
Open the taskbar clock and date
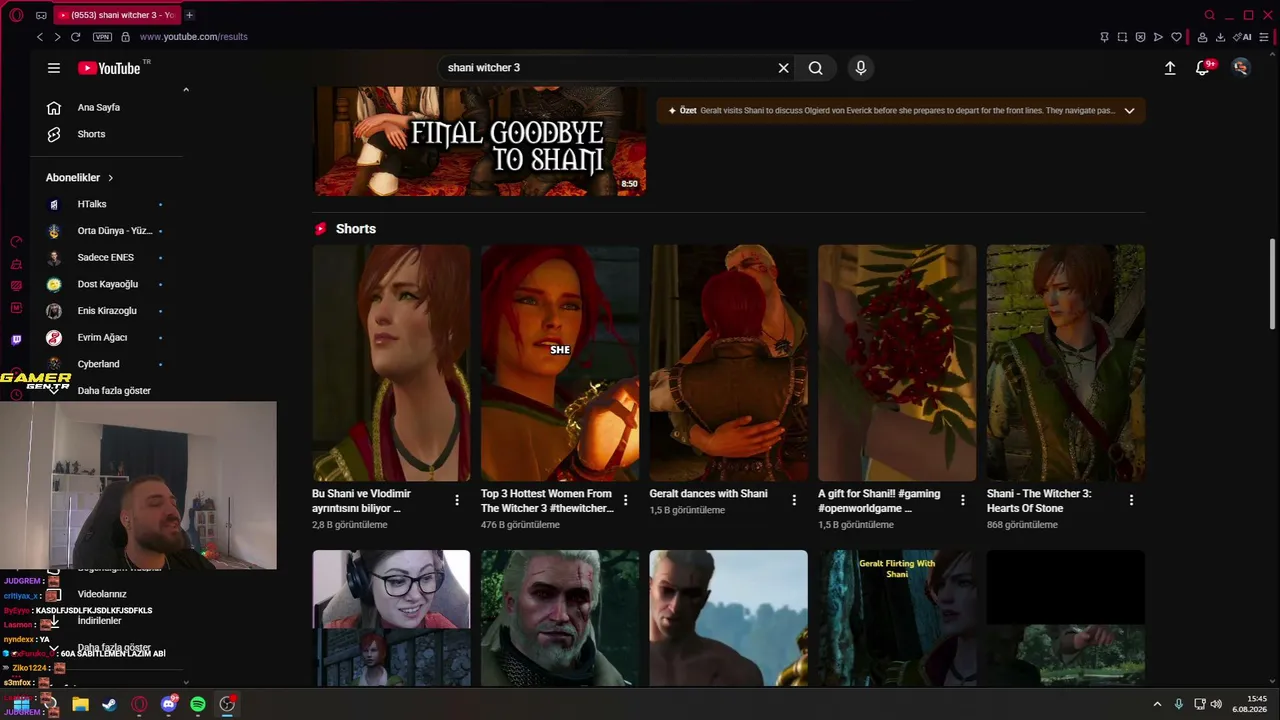1250,704
